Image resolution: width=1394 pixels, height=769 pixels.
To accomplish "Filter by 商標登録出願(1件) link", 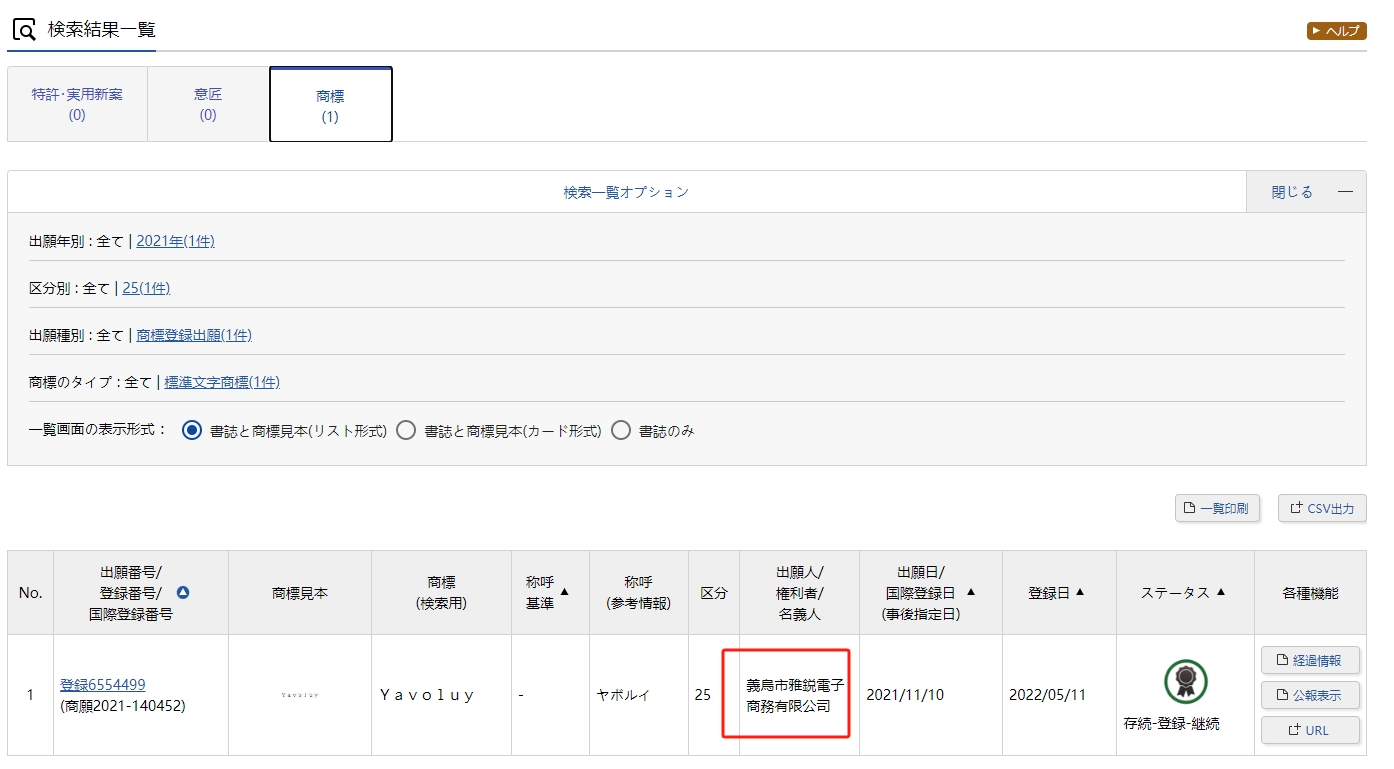I will pos(194,335).
